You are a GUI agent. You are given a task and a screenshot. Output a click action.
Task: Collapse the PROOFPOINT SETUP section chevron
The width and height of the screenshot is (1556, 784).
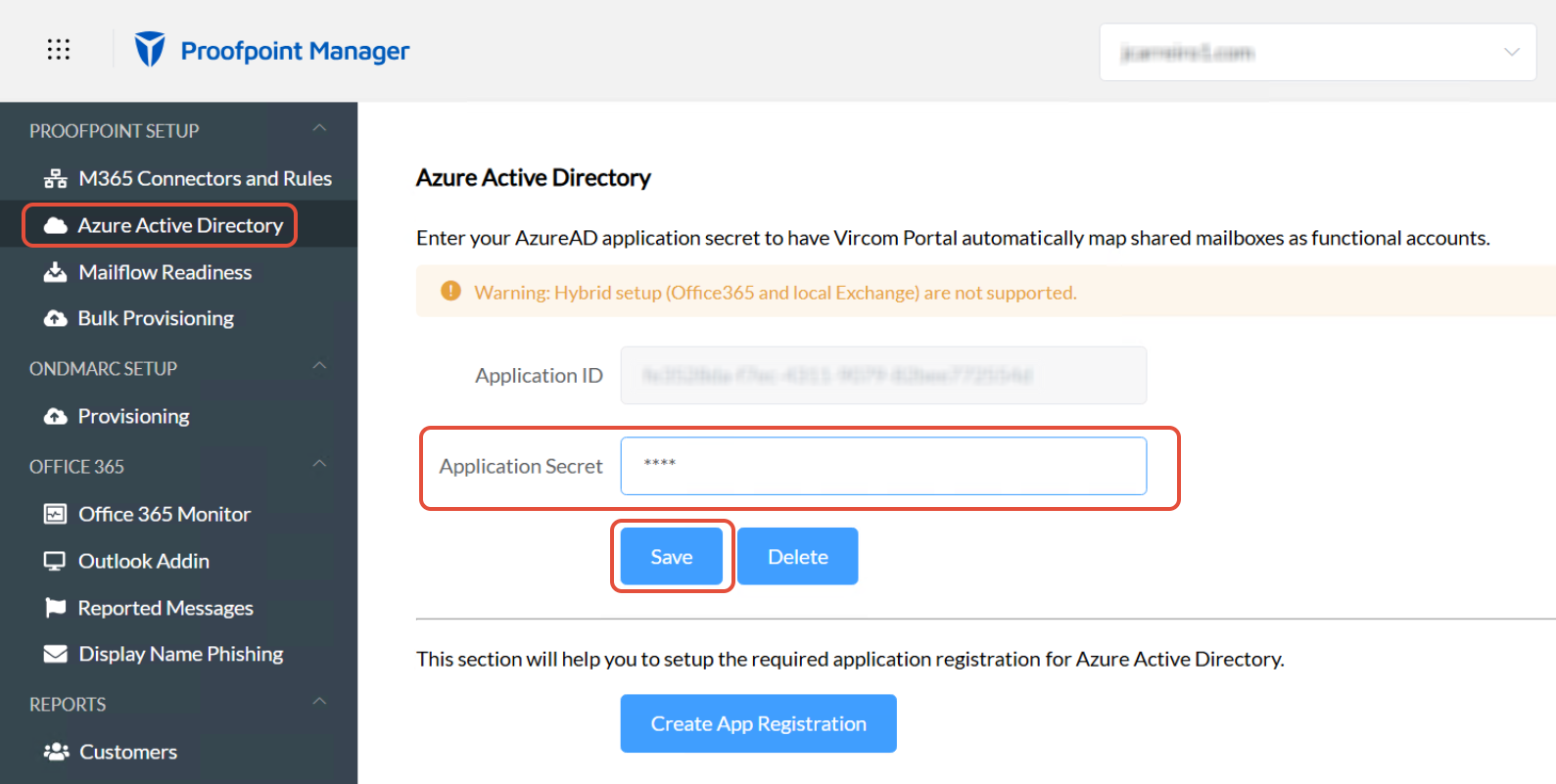pos(319,129)
